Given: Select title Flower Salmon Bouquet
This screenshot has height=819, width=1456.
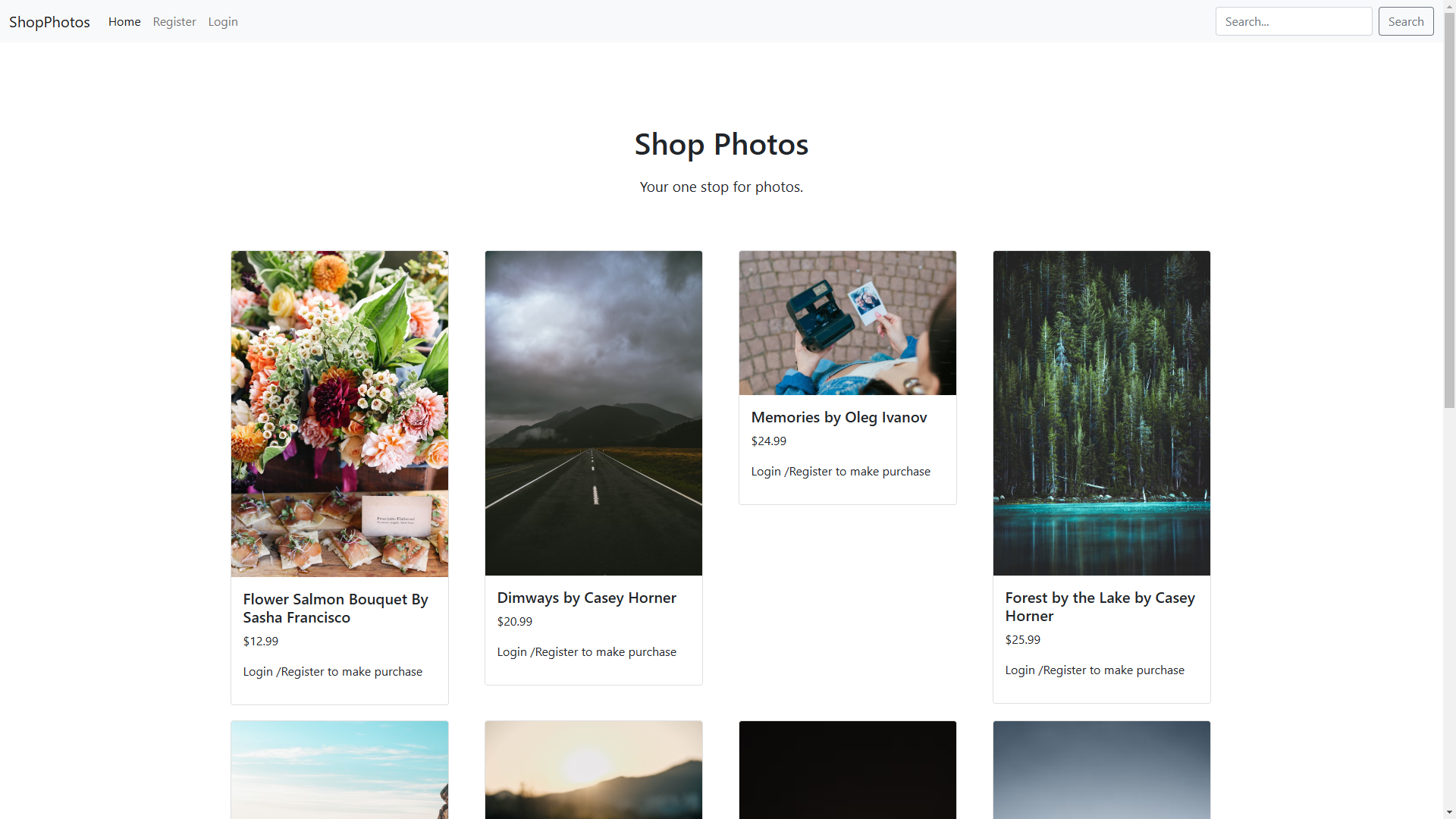Looking at the screenshot, I should pos(334,607).
